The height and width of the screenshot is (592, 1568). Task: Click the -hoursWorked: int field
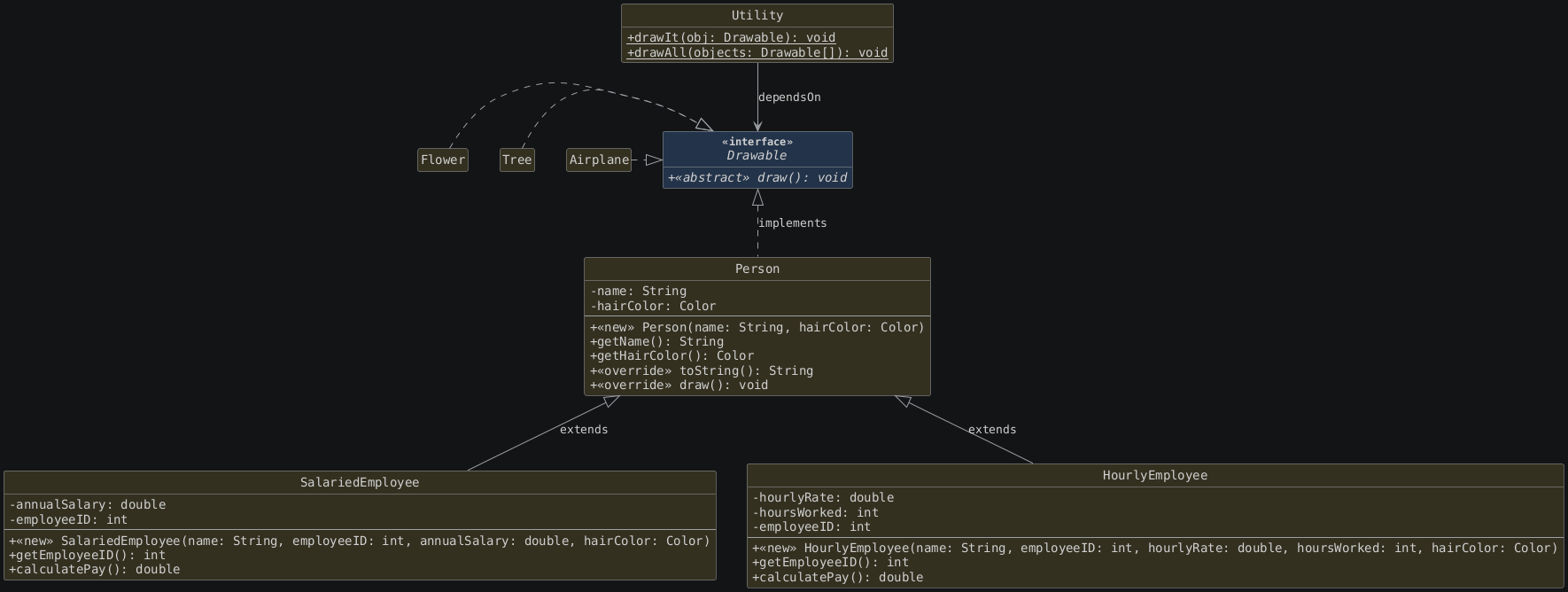[x=815, y=512]
